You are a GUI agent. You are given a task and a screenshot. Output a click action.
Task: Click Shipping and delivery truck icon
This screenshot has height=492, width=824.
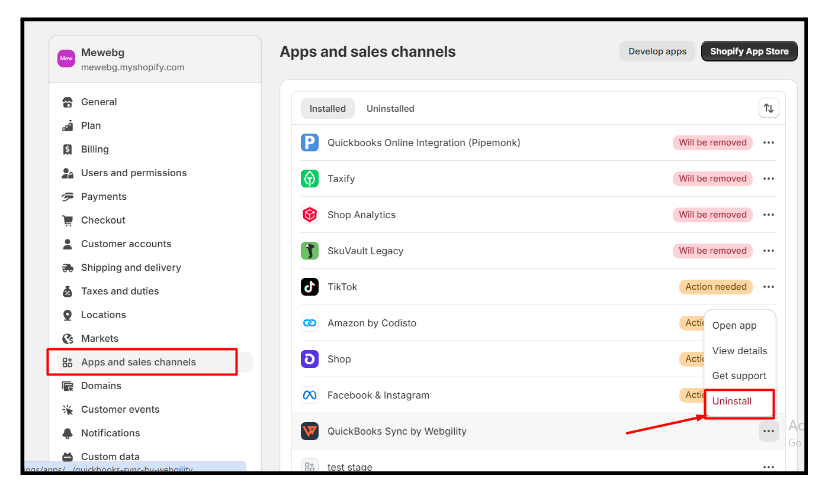[67, 268]
